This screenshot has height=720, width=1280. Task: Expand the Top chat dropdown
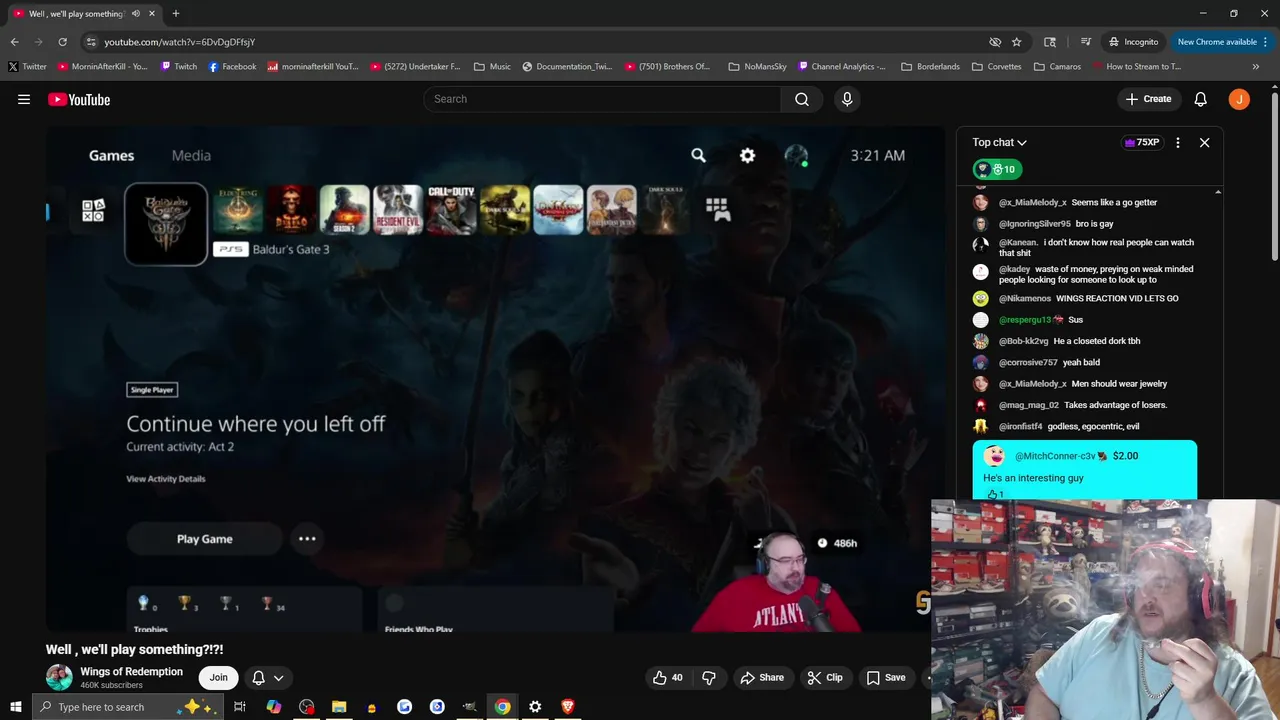[999, 142]
